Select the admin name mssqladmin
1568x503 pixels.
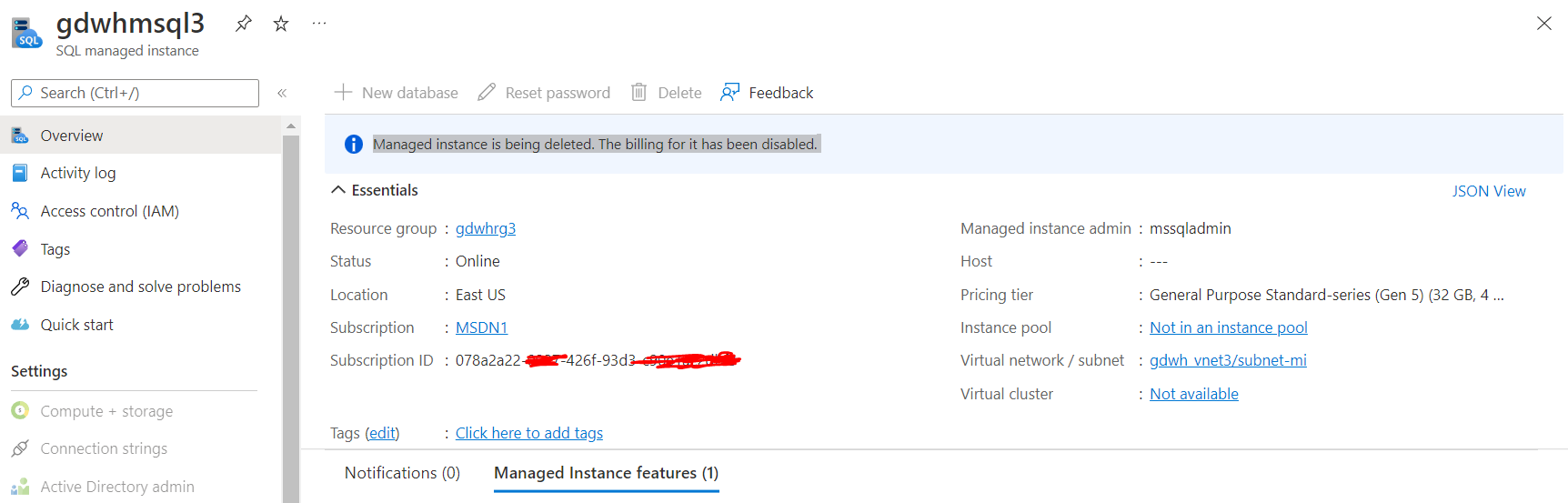(x=1190, y=228)
